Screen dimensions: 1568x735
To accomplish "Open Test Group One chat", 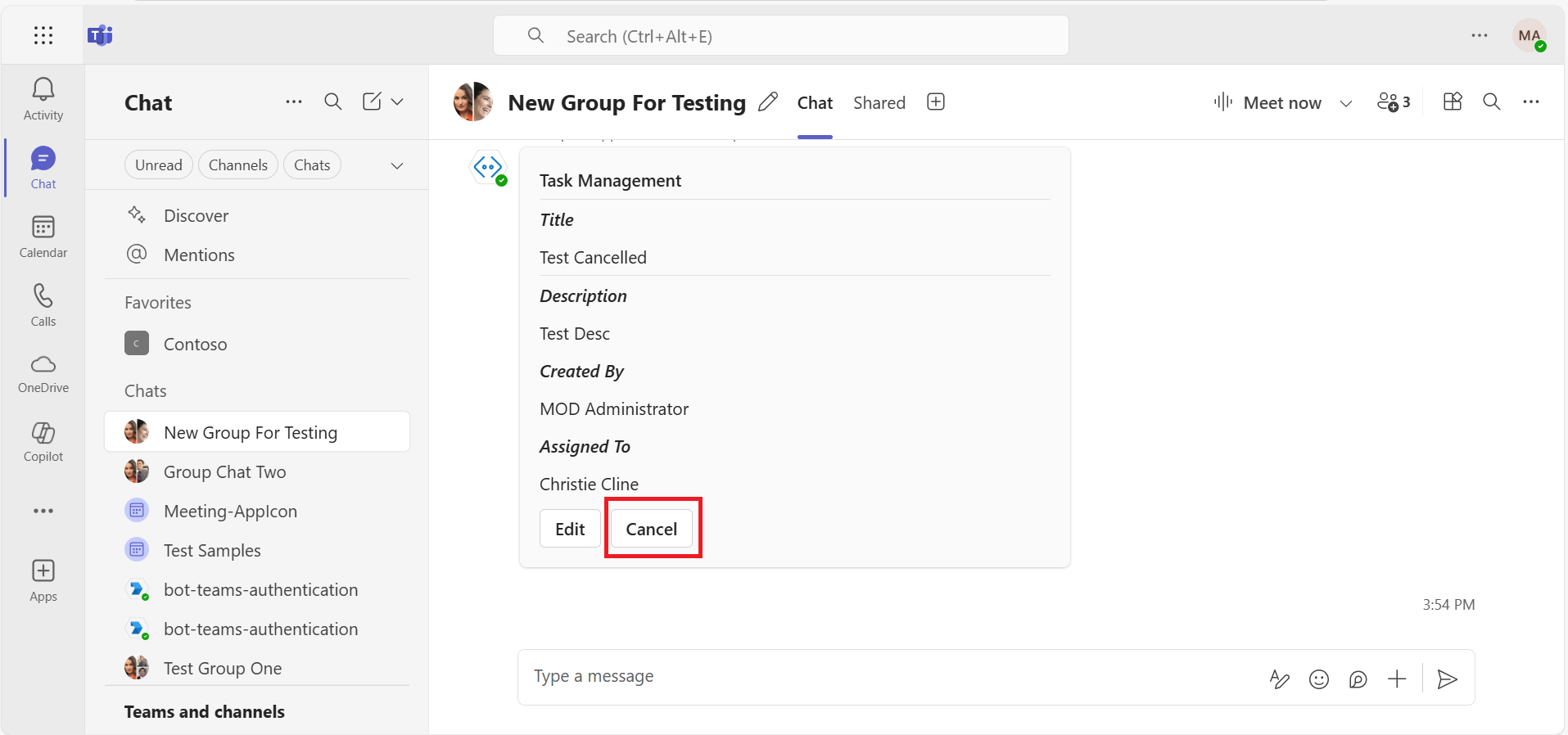I will [256, 668].
